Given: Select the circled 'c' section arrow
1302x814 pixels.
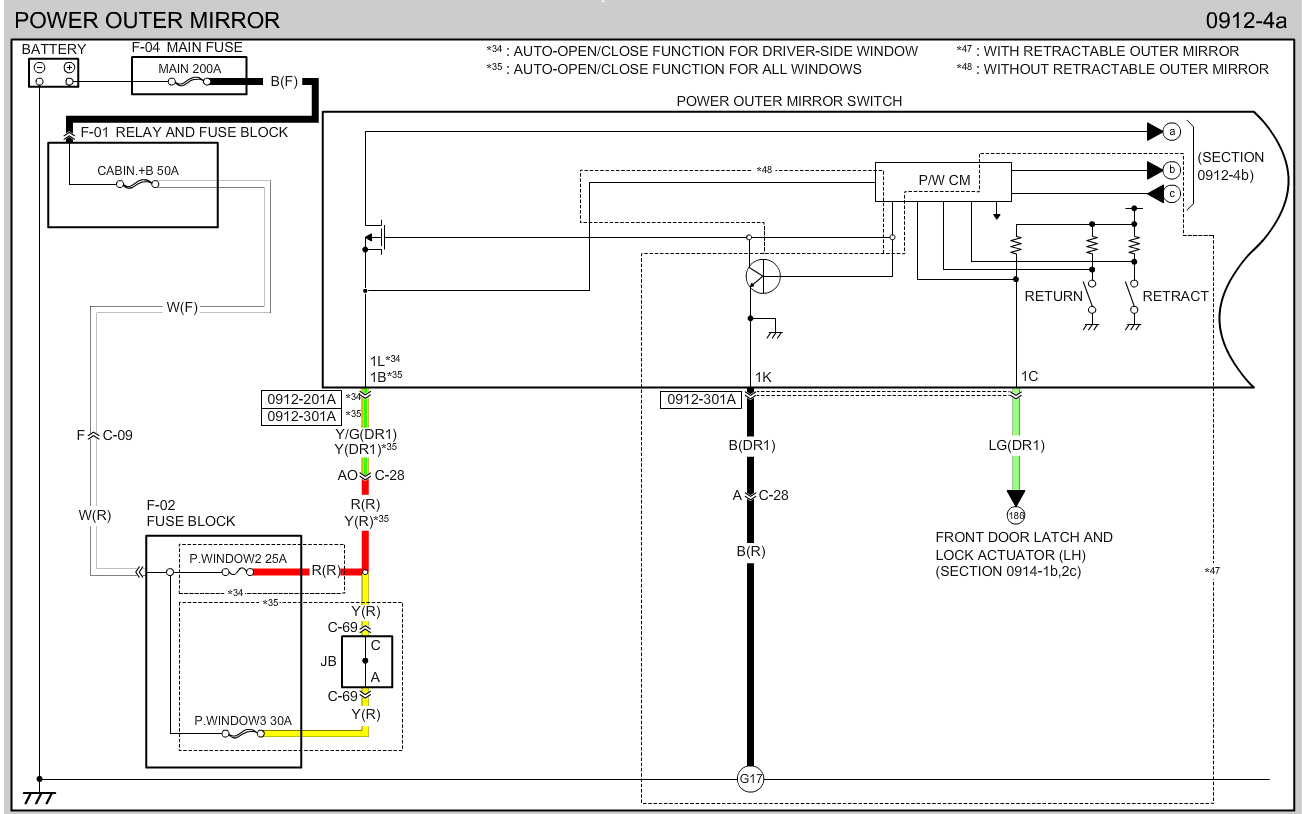Looking at the screenshot, I should [x=1171, y=194].
